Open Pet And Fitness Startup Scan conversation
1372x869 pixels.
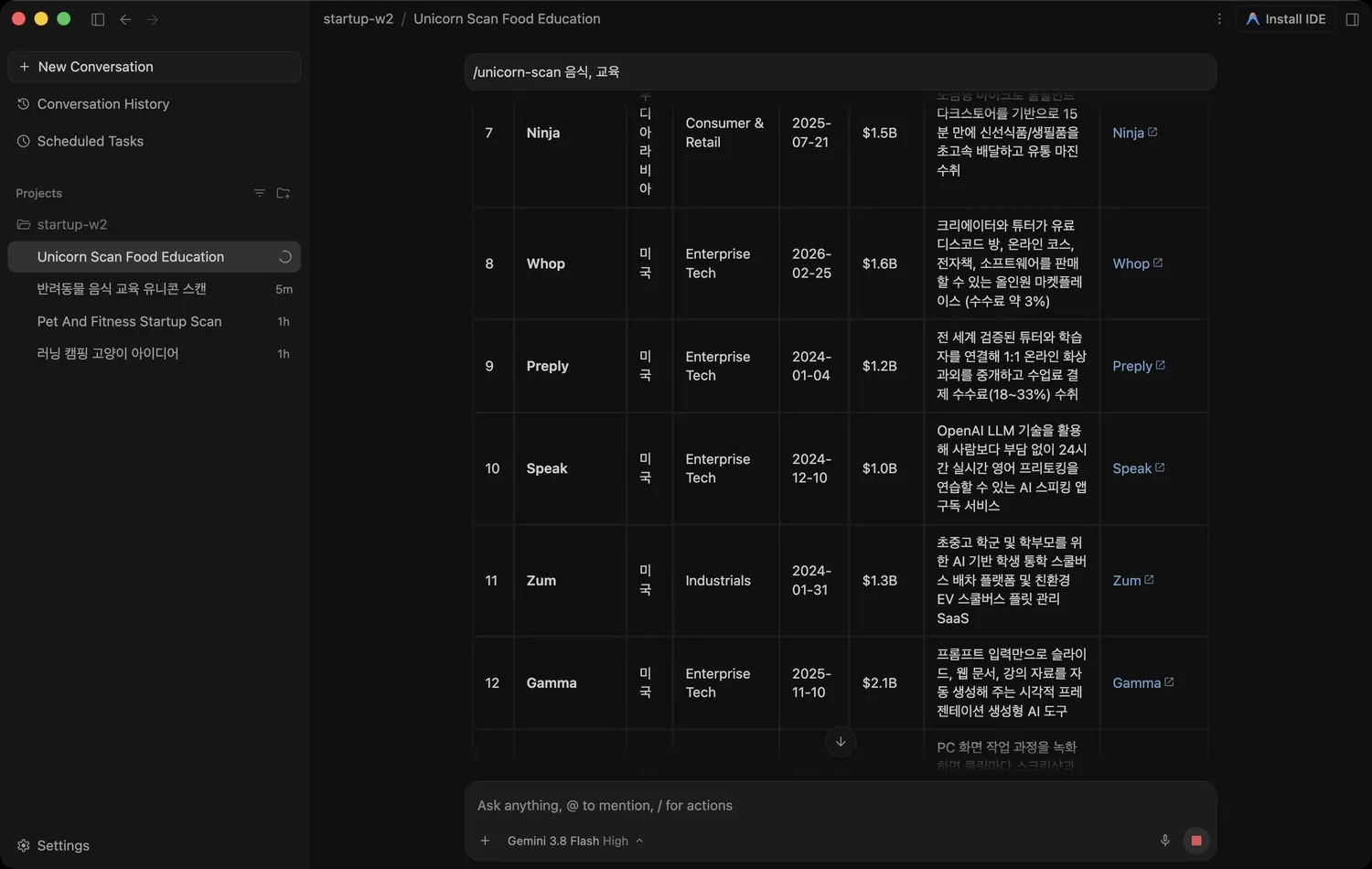tap(154, 321)
